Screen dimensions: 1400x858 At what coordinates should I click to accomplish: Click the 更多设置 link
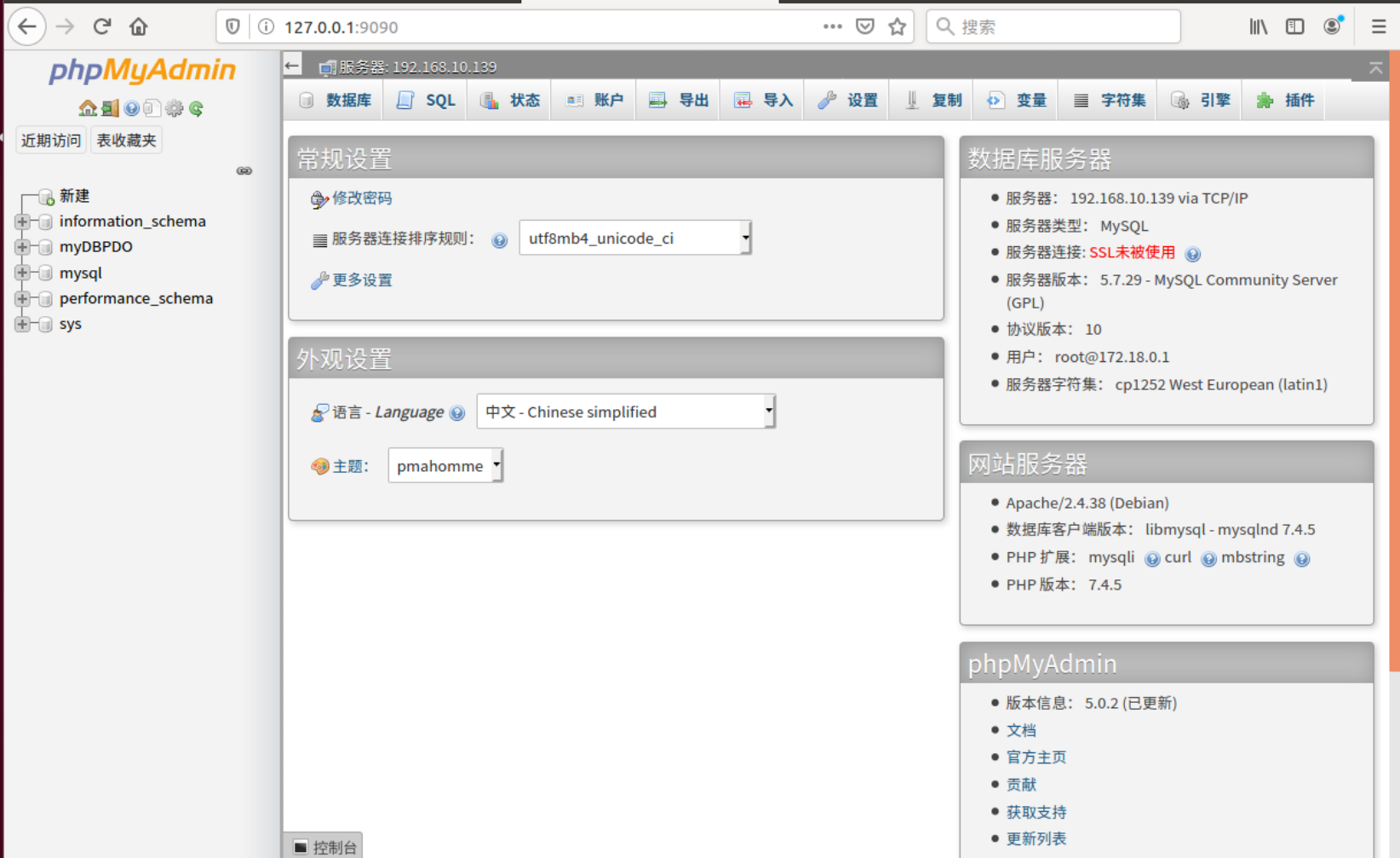362,279
